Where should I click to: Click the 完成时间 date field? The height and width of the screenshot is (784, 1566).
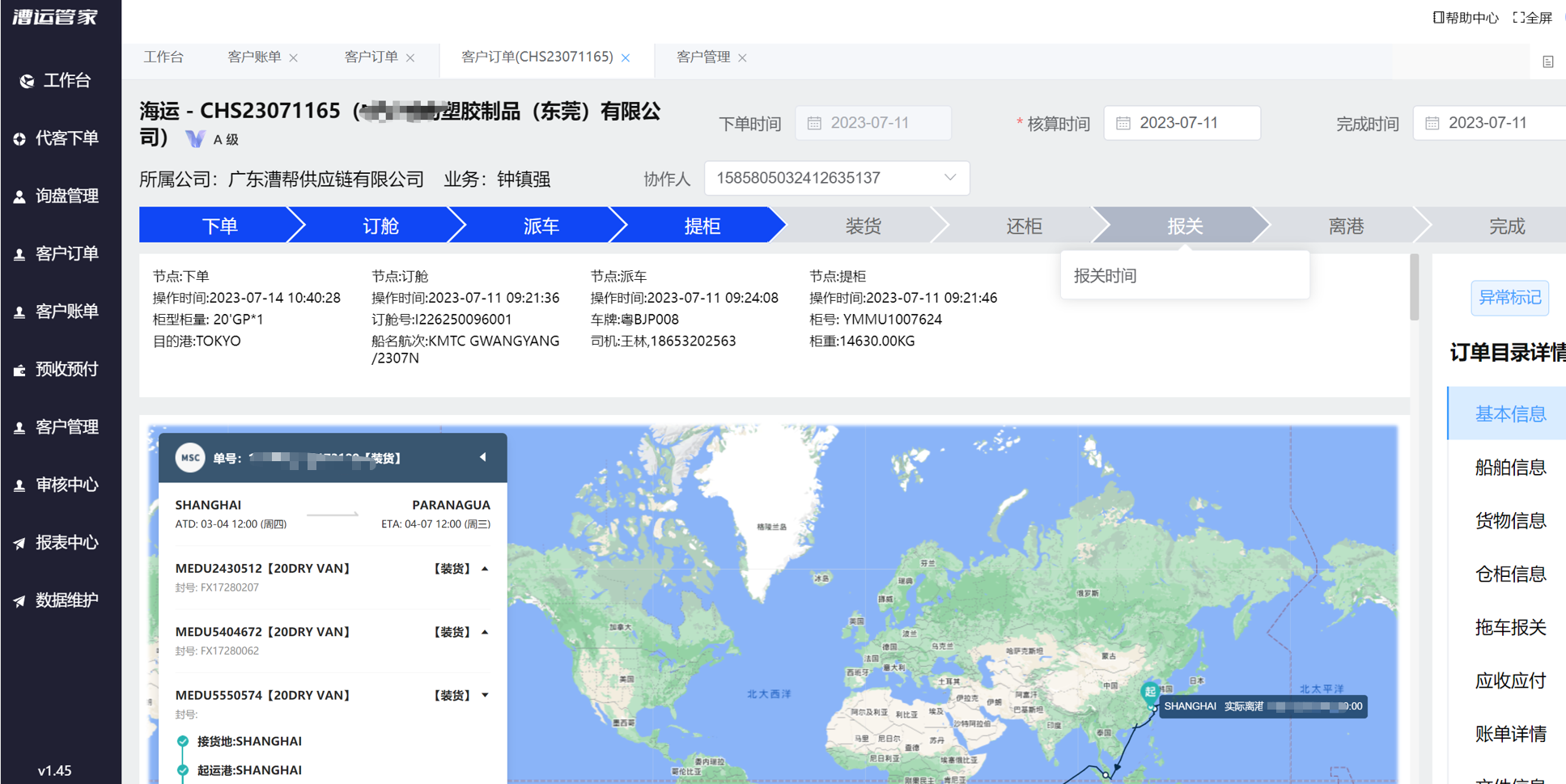click(1491, 123)
